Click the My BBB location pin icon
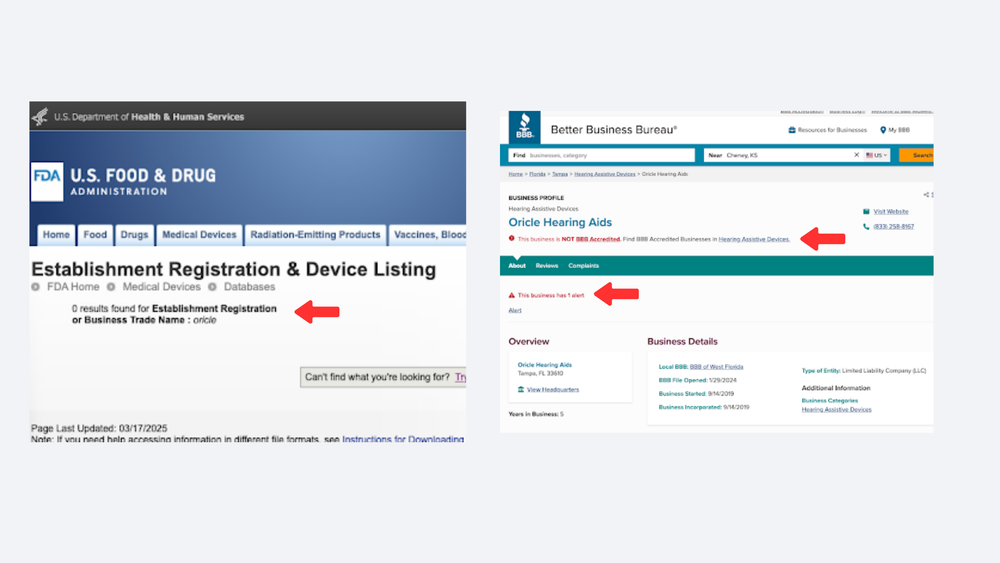The image size is (1000, 563). click(883, 130)
